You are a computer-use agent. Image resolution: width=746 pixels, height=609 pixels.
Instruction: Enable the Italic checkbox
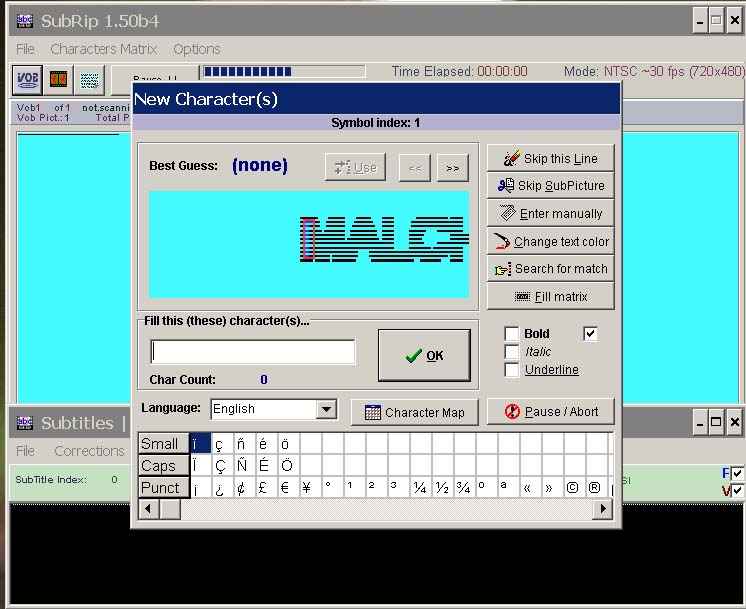click(x=511, y=352)
